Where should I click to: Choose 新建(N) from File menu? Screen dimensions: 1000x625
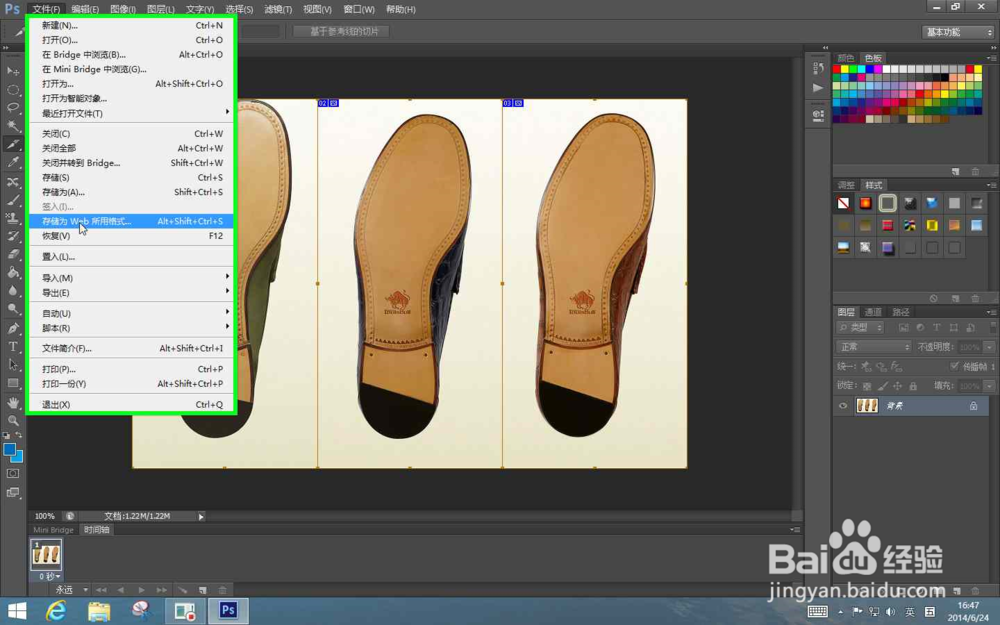131,26
